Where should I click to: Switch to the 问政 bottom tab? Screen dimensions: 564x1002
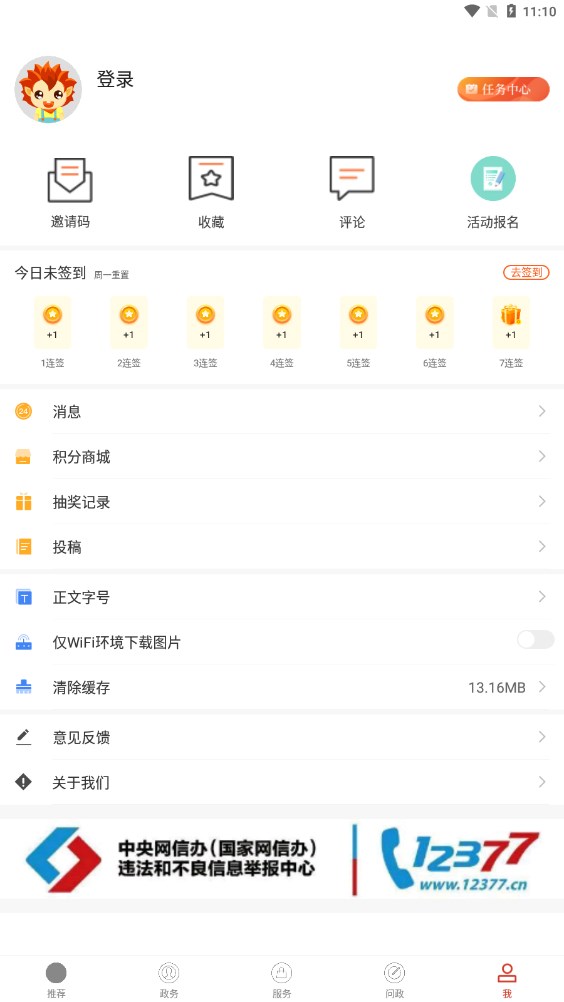coord(395,980)
